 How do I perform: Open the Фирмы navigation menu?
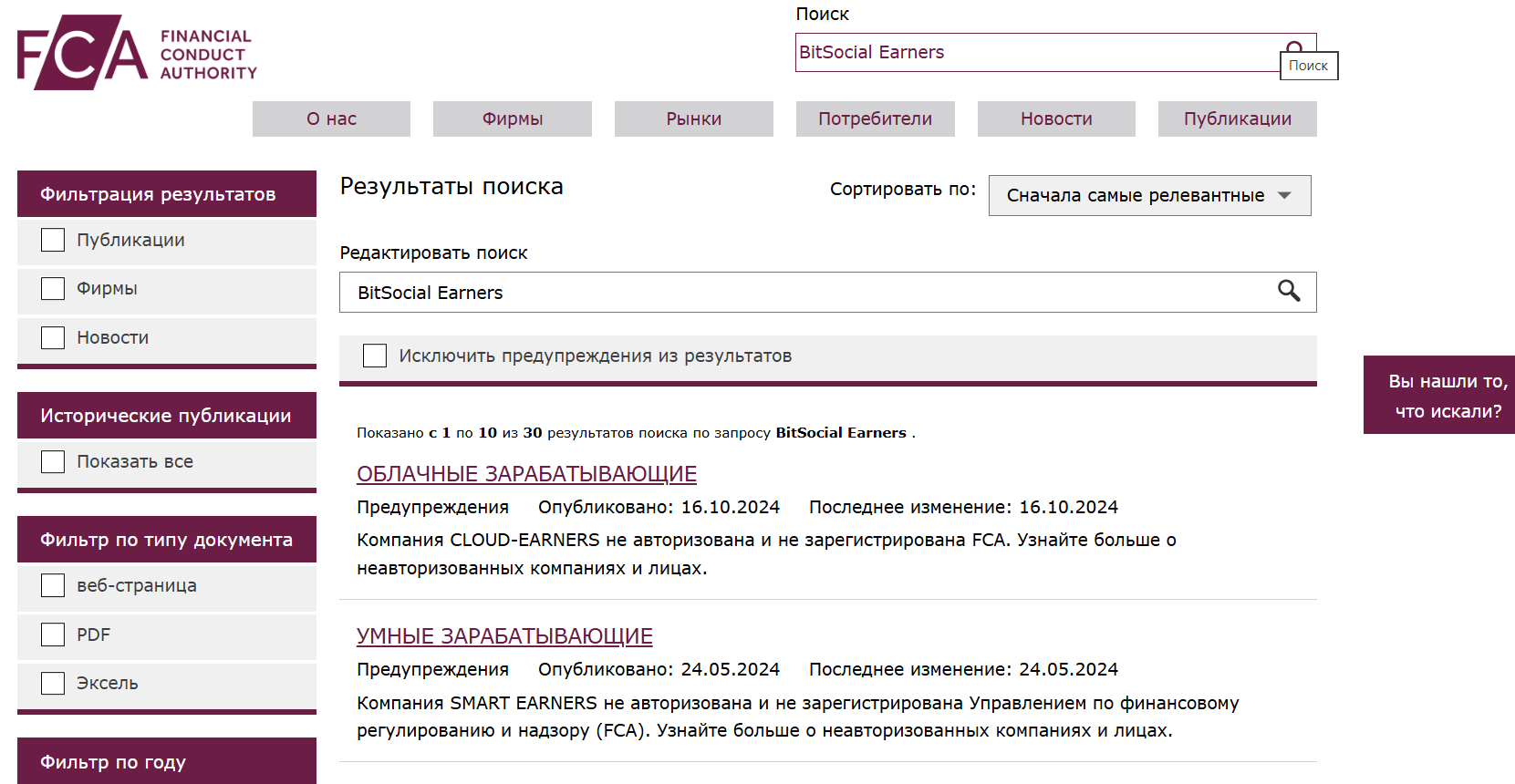tap(513, 119)
